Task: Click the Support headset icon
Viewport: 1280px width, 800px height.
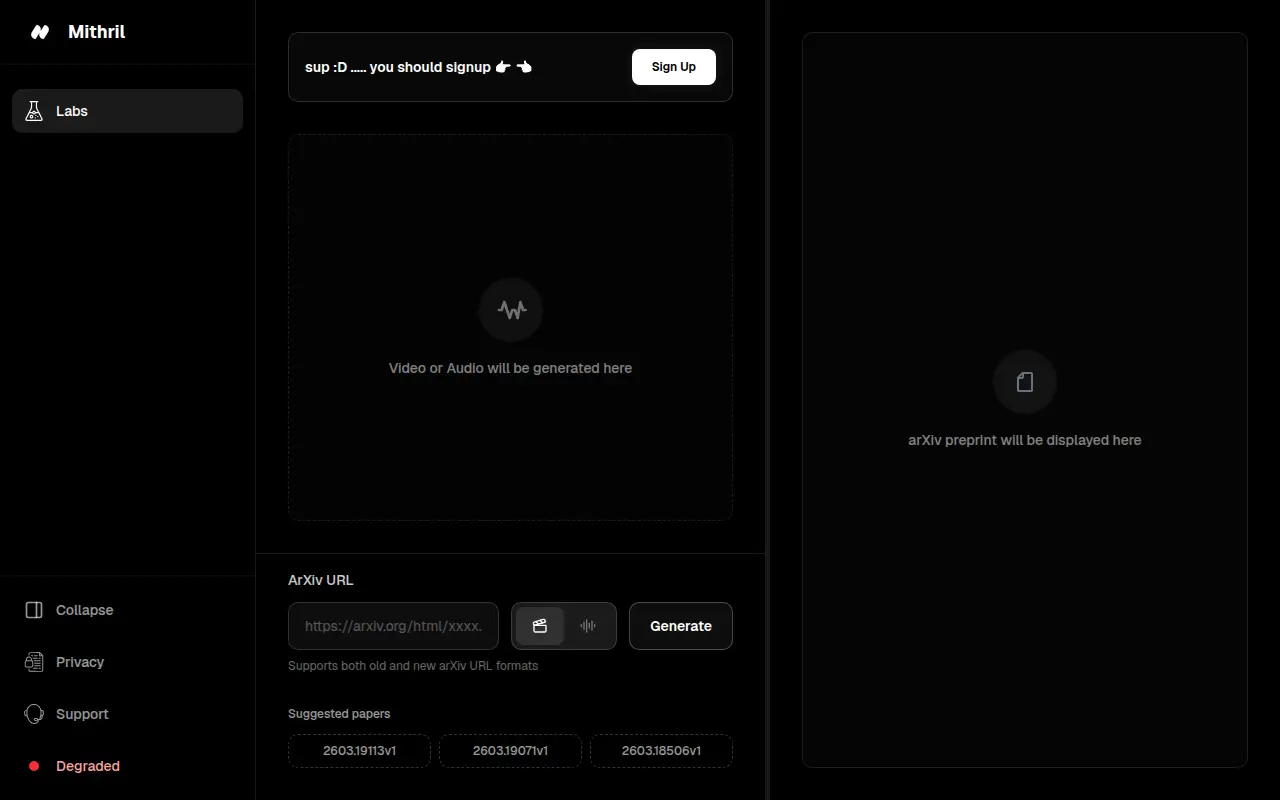Action: point(34,714)
